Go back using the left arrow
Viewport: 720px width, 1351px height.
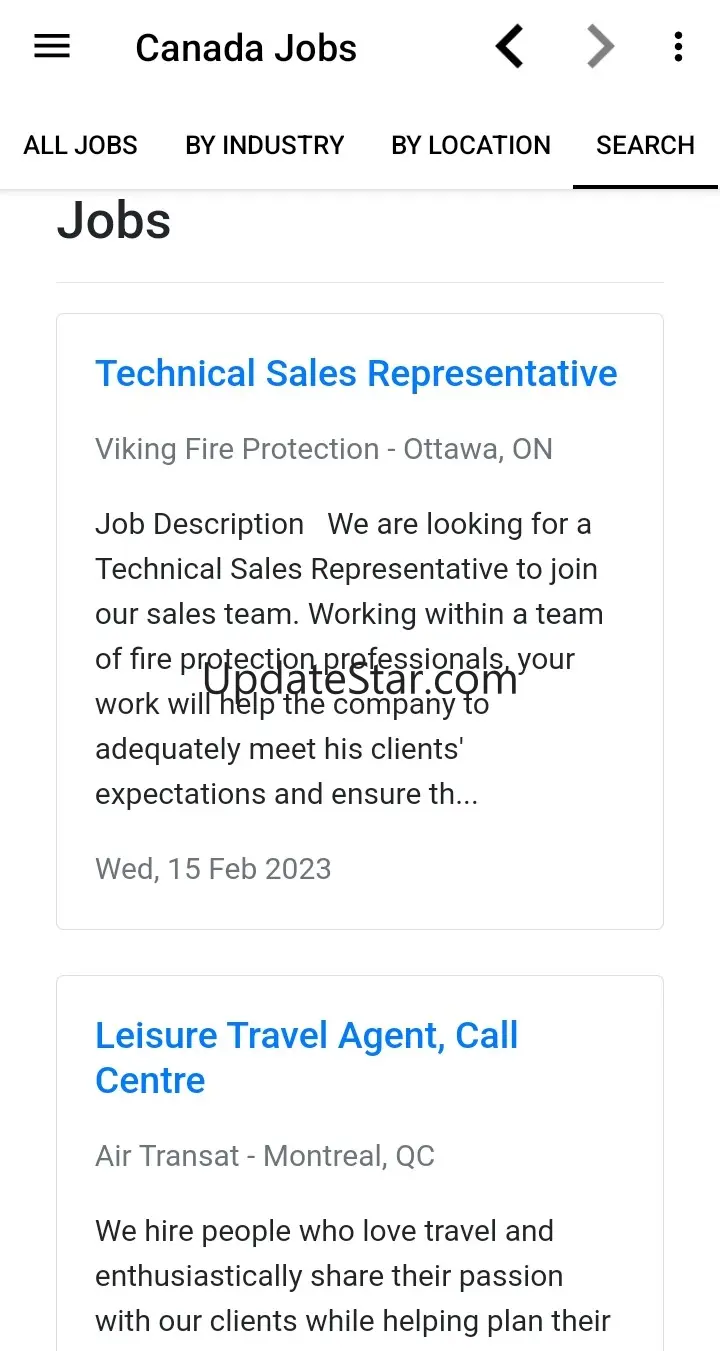510,47
